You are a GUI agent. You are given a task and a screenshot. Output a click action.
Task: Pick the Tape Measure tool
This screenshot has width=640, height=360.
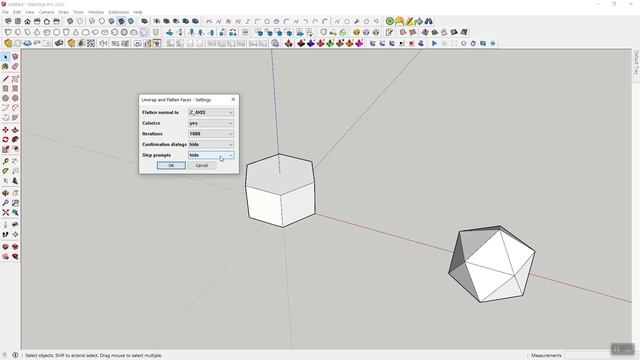click(5, 161)
